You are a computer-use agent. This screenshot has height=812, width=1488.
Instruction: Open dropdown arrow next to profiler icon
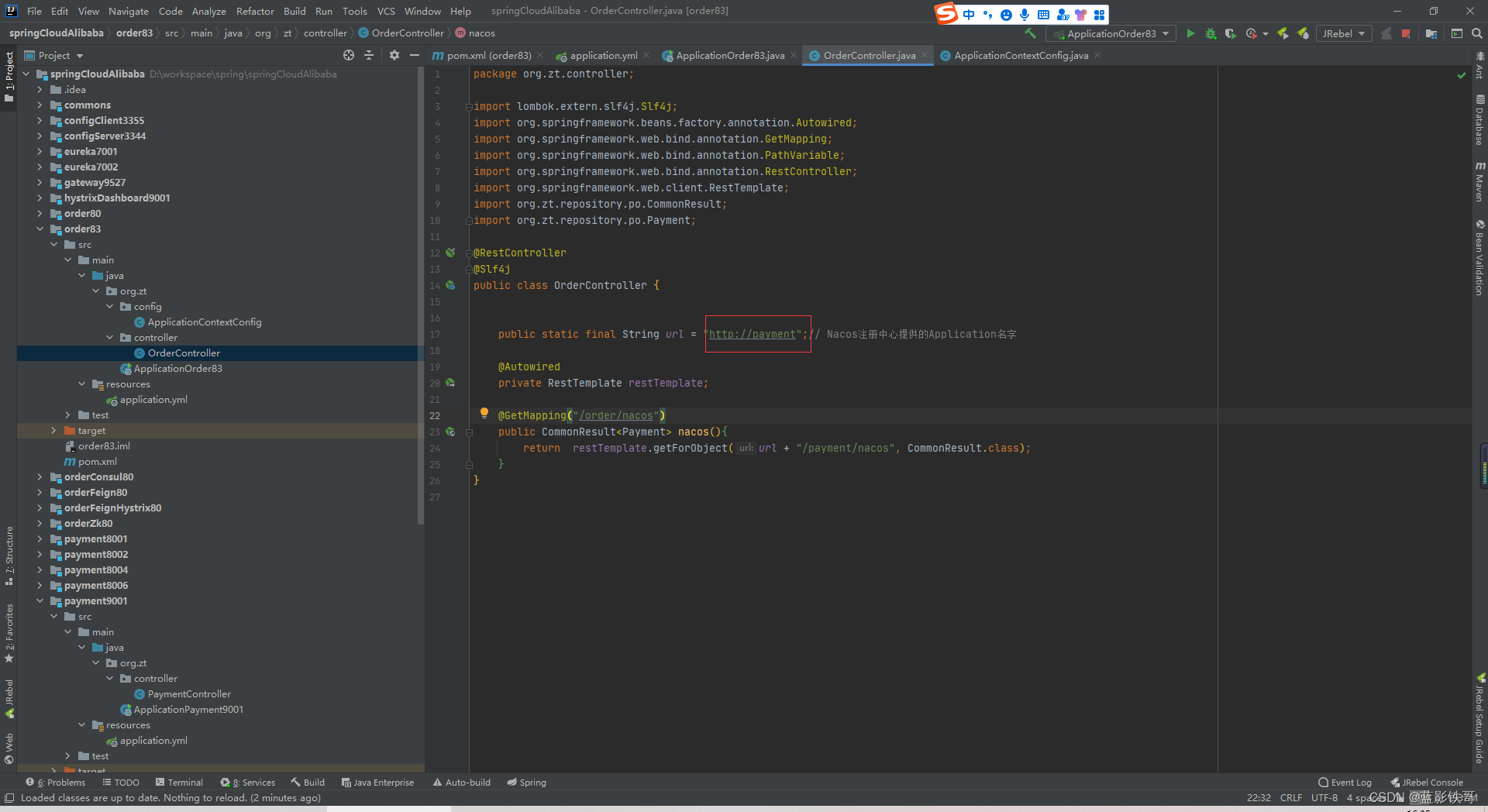tap(1266, 34)
